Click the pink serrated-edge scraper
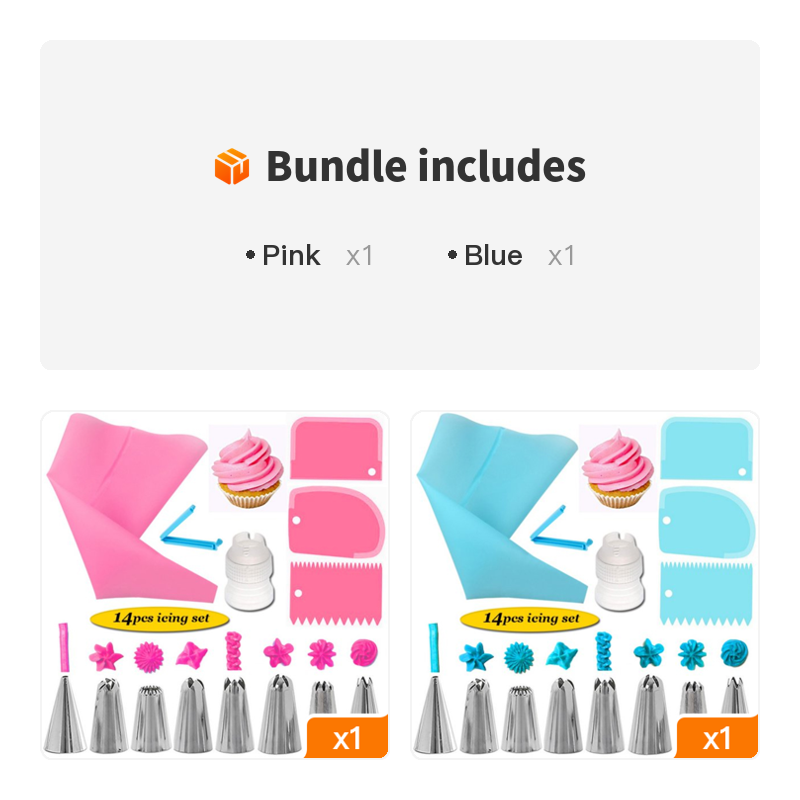 click(x=336, y=593)
